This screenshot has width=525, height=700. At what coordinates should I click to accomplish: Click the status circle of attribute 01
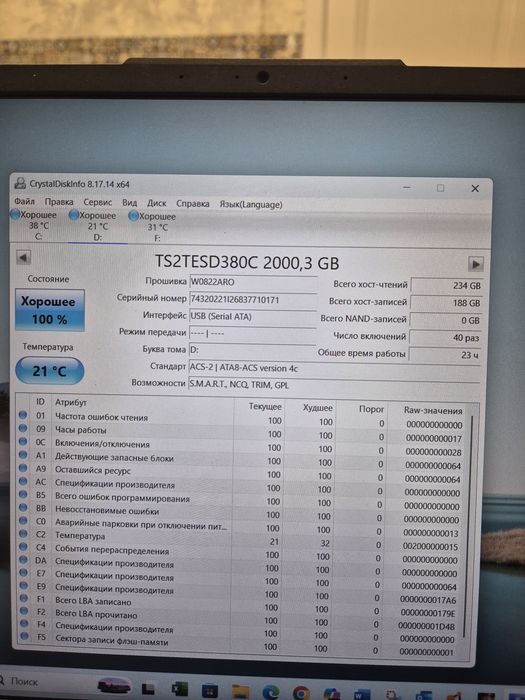pyautogui.click(x=23, y=415)
